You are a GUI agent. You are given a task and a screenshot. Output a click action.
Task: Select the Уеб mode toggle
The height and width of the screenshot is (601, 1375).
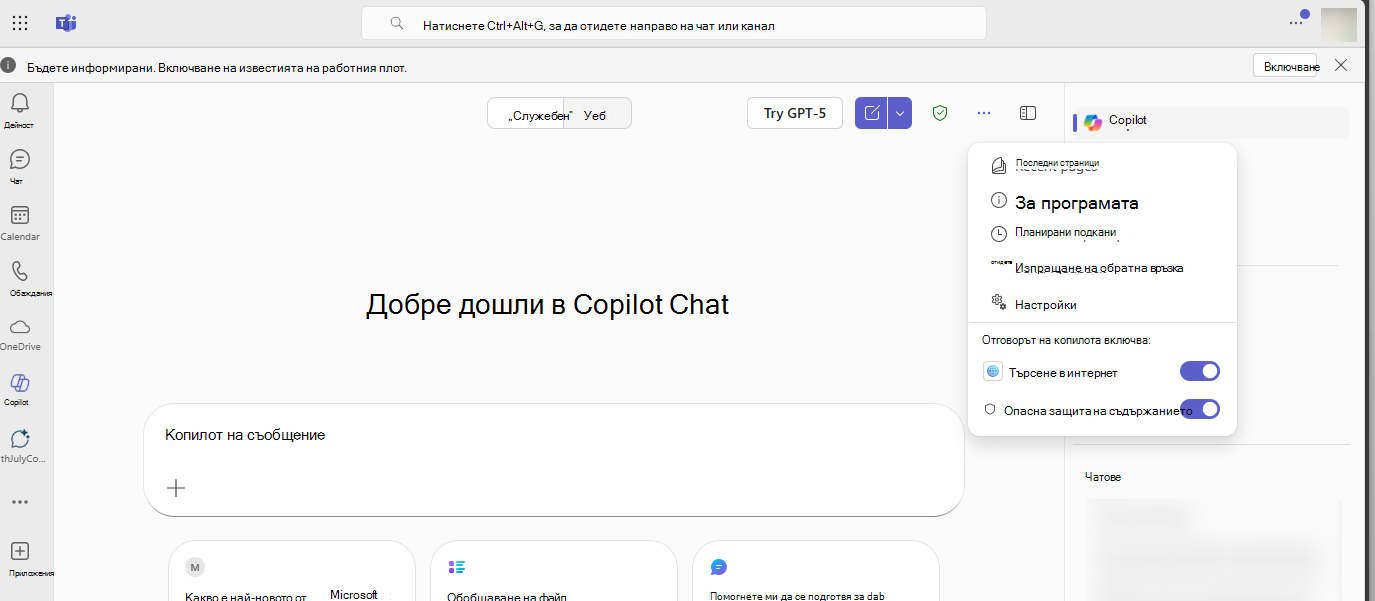point(598,113)
